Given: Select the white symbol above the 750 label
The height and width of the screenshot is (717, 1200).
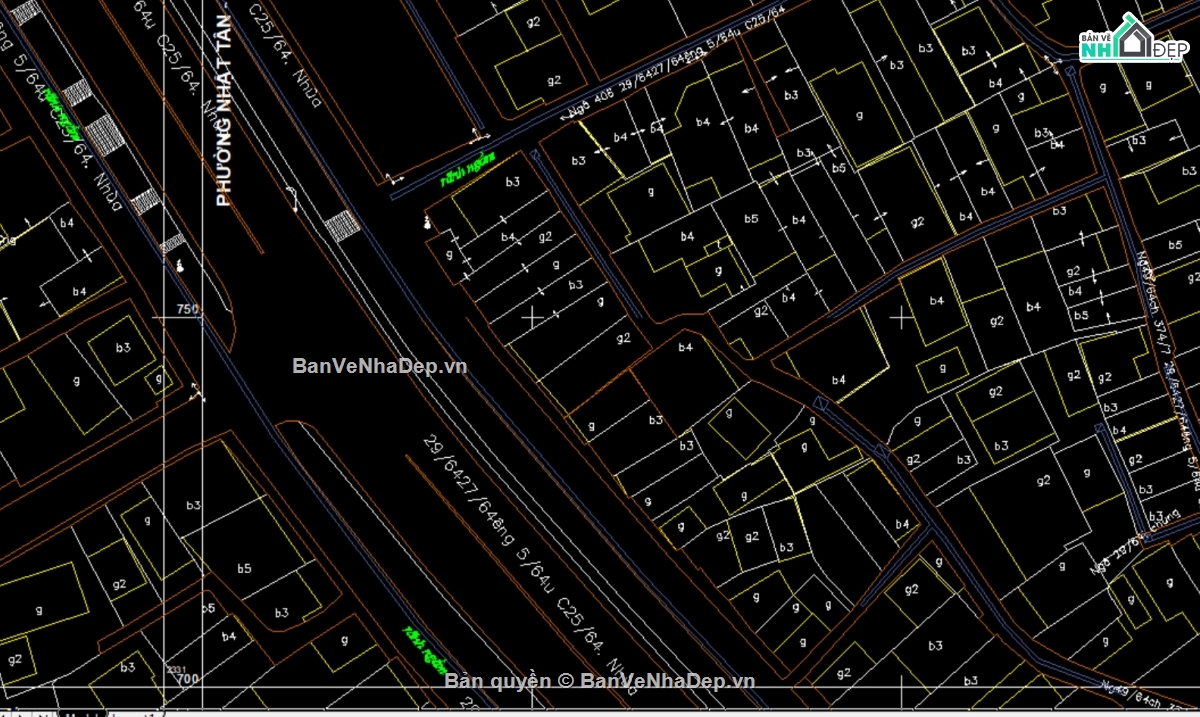Looking at the screenshot, I should click(180, 266).
